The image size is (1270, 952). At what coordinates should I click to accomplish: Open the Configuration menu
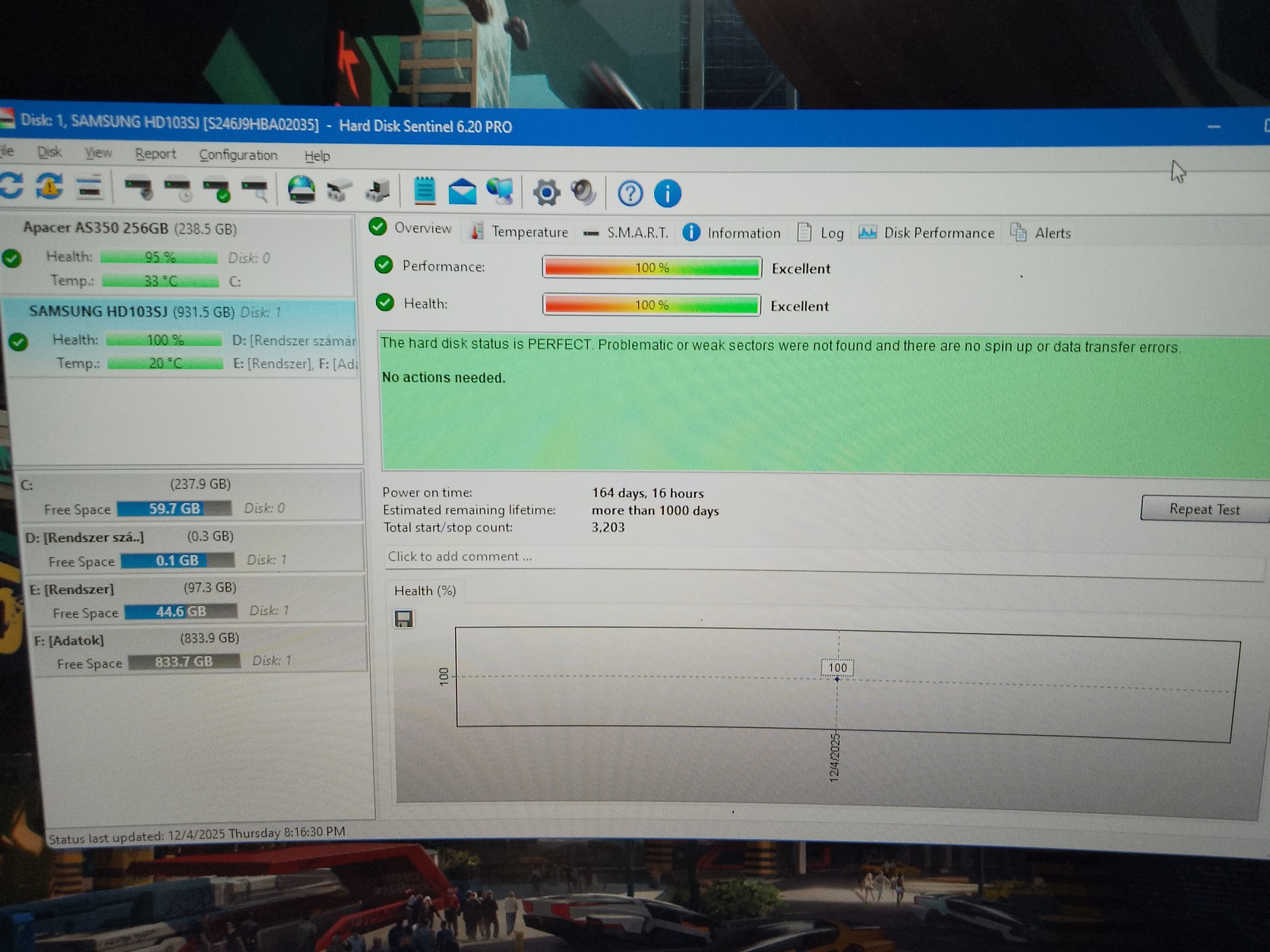[238, 155]
